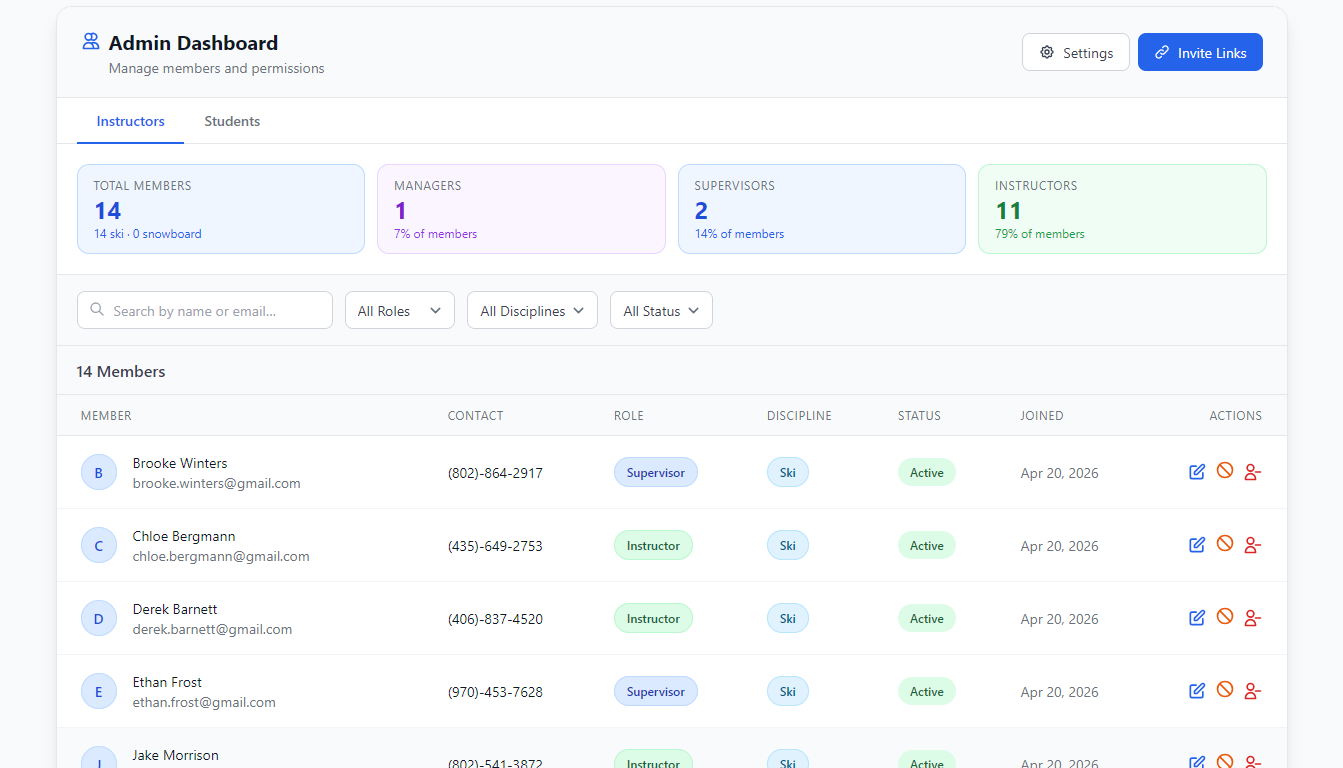
Task: Focus the search by name or email field
Action: point(205,310)
